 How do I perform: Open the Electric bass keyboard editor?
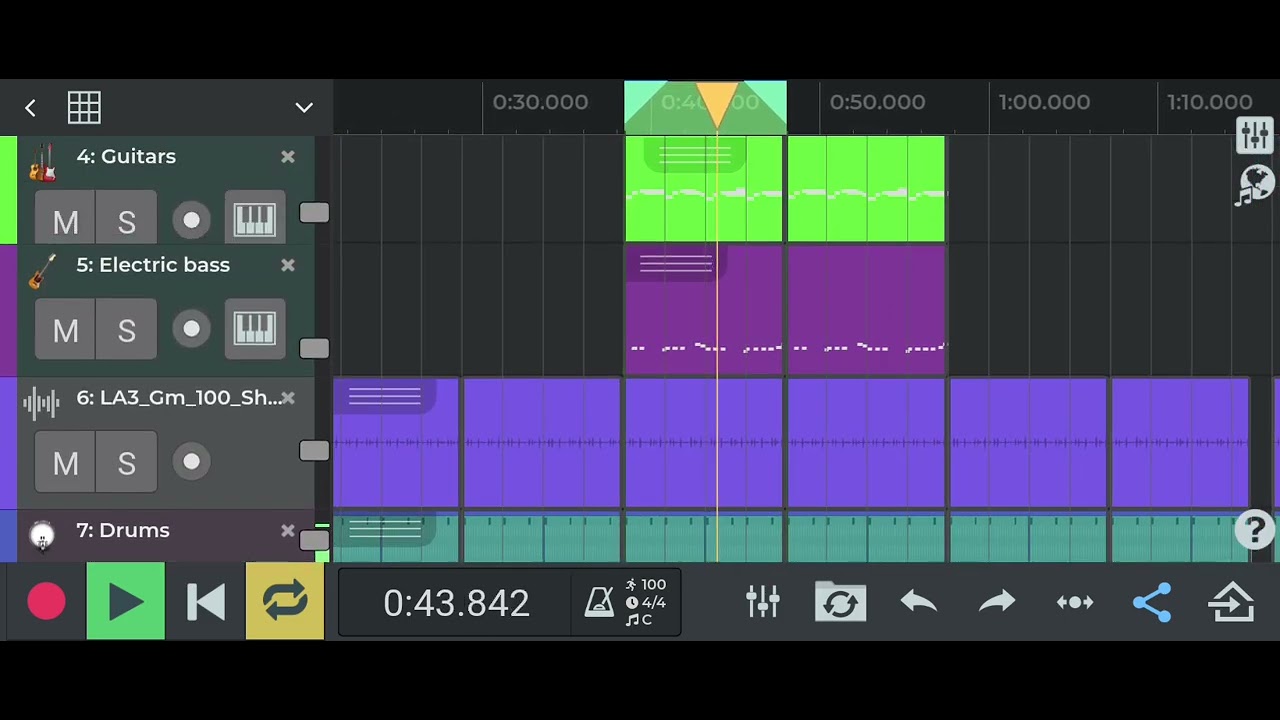(x=254, y=329)
